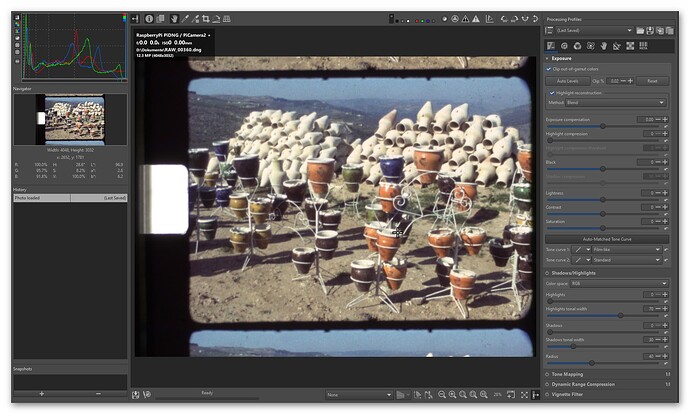Viewport: 690px width, 414px height.
Task: Adjust the Black slider
Action: pyautogui.click(x=602, y=169)
